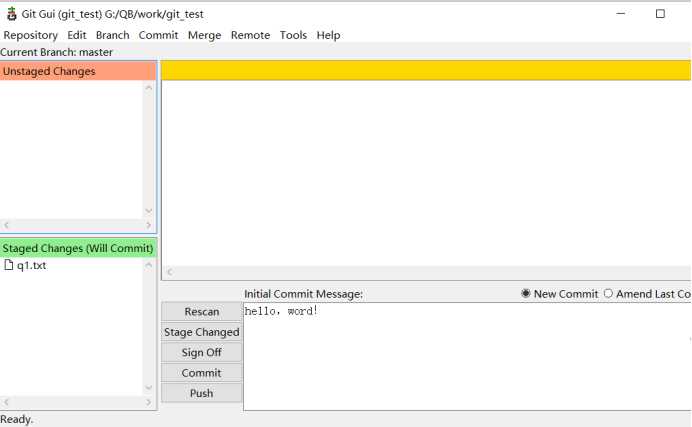The image size is (692, 427).
Task: Click down arrow of Staged Changes vertical scrollbar
Action: tap(149, 388)
